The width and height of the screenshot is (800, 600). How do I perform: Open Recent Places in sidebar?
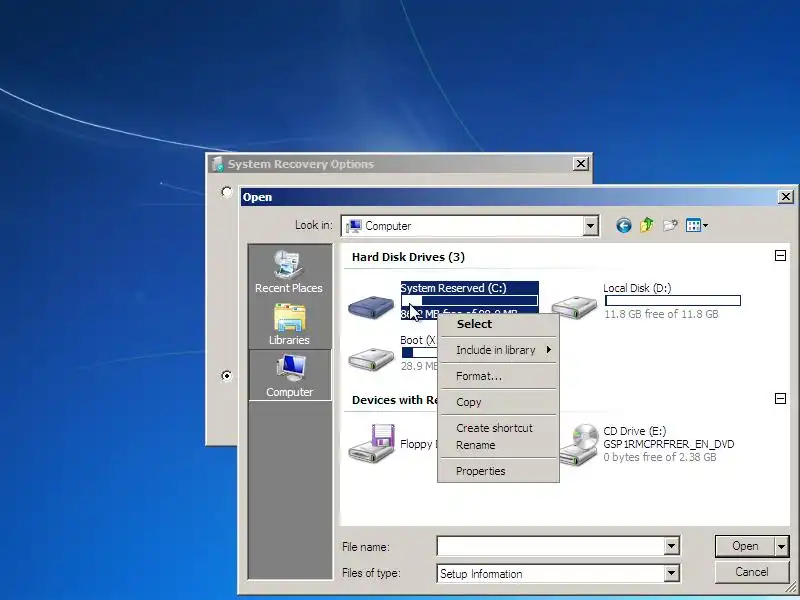point(289,272)
